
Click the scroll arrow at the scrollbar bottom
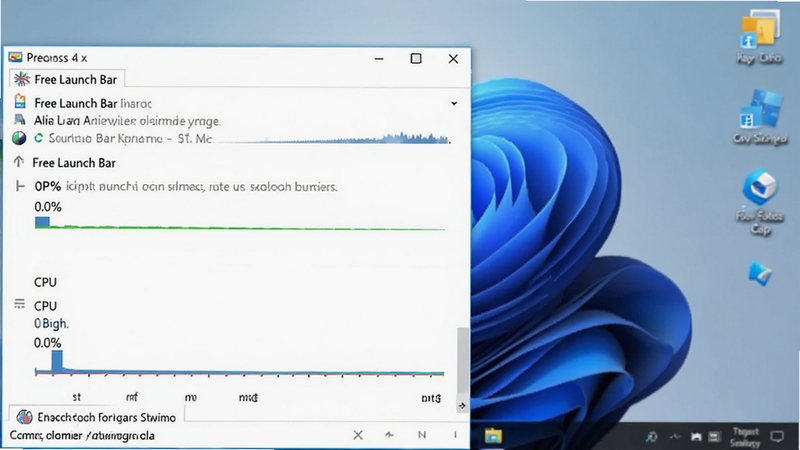click(462, 406)
